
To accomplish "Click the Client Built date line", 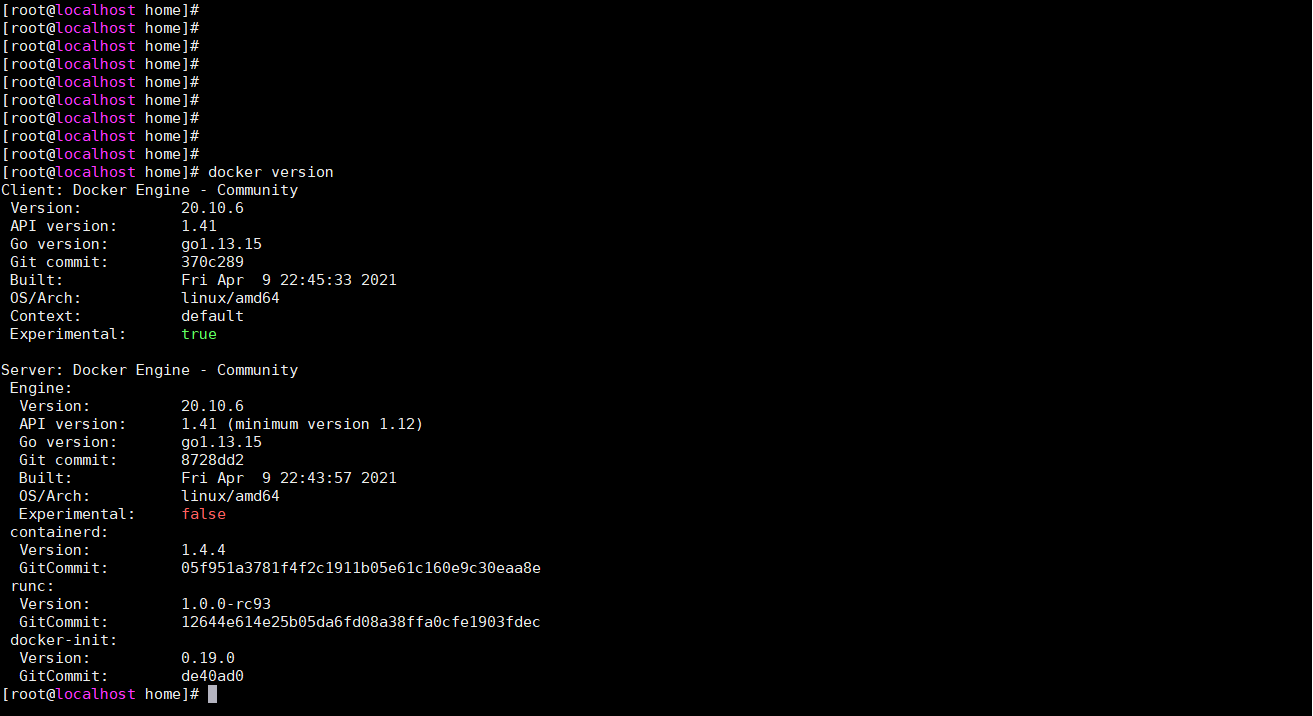I will tap(203, 280).
